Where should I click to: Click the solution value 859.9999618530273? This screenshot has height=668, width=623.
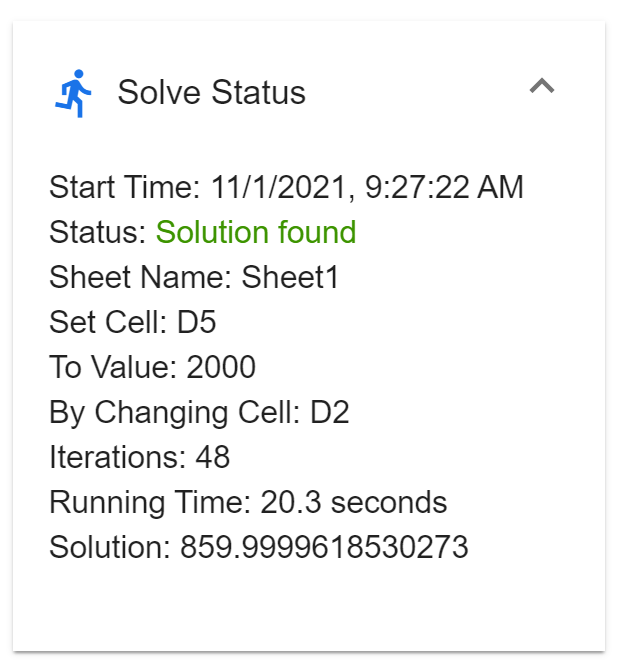(324, 548)
